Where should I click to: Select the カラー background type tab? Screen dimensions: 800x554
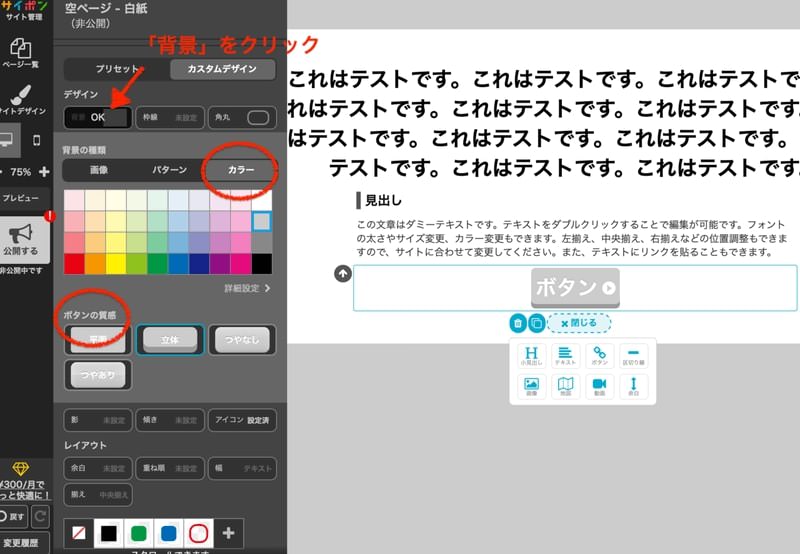click(x=241, y=170)
